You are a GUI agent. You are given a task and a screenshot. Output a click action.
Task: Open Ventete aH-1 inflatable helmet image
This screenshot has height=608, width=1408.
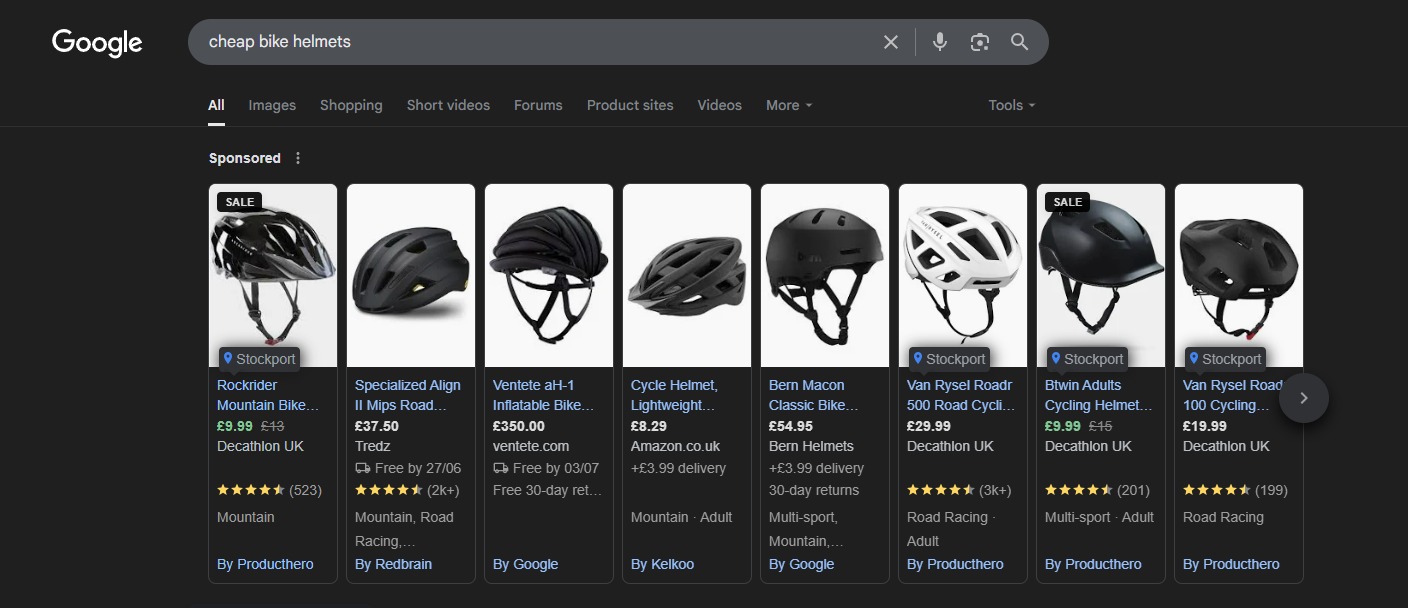pyautogui.click(x=549, y=275)
